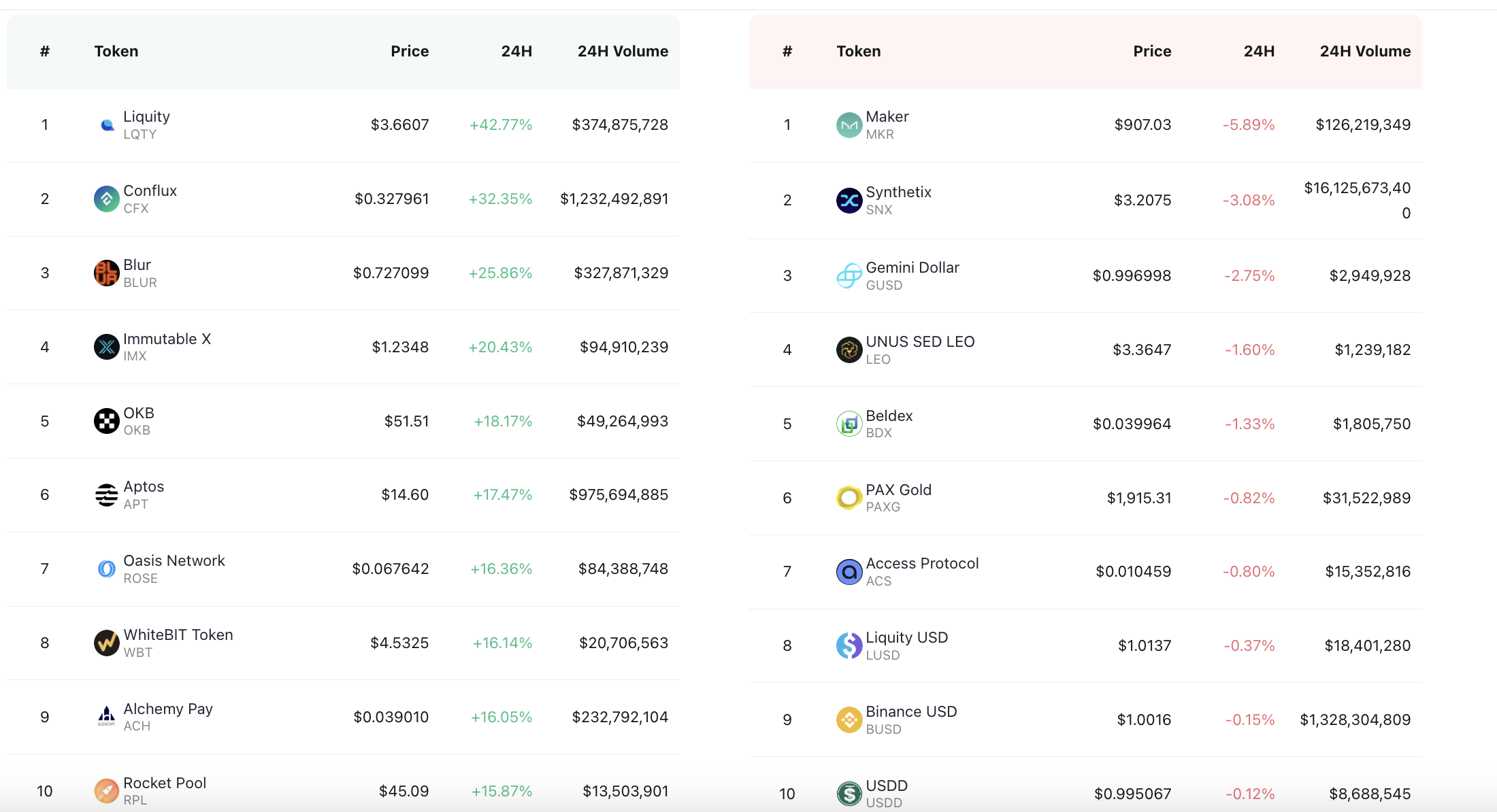Click the Conflux CFX logo icon

point(107,199)
